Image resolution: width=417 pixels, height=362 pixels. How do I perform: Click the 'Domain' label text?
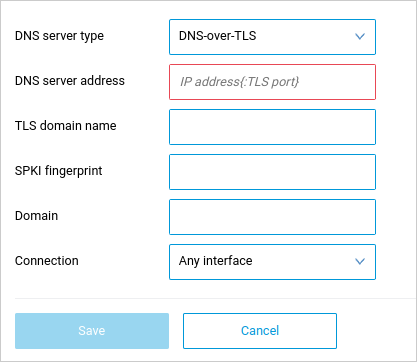point(36,216)
